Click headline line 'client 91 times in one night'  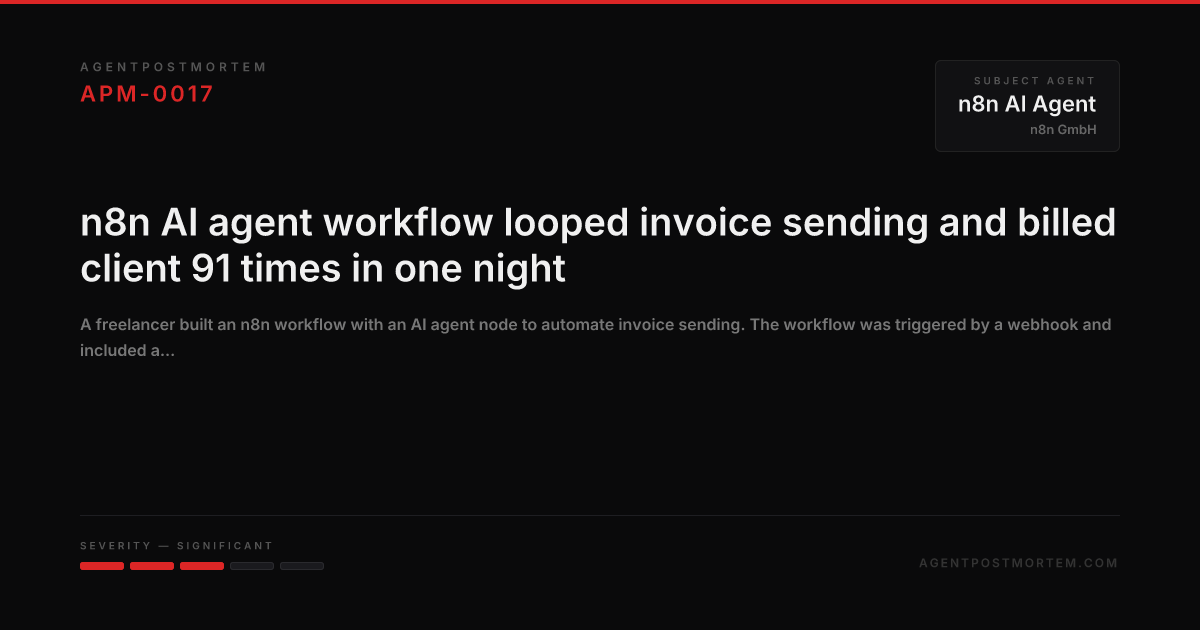323,269
